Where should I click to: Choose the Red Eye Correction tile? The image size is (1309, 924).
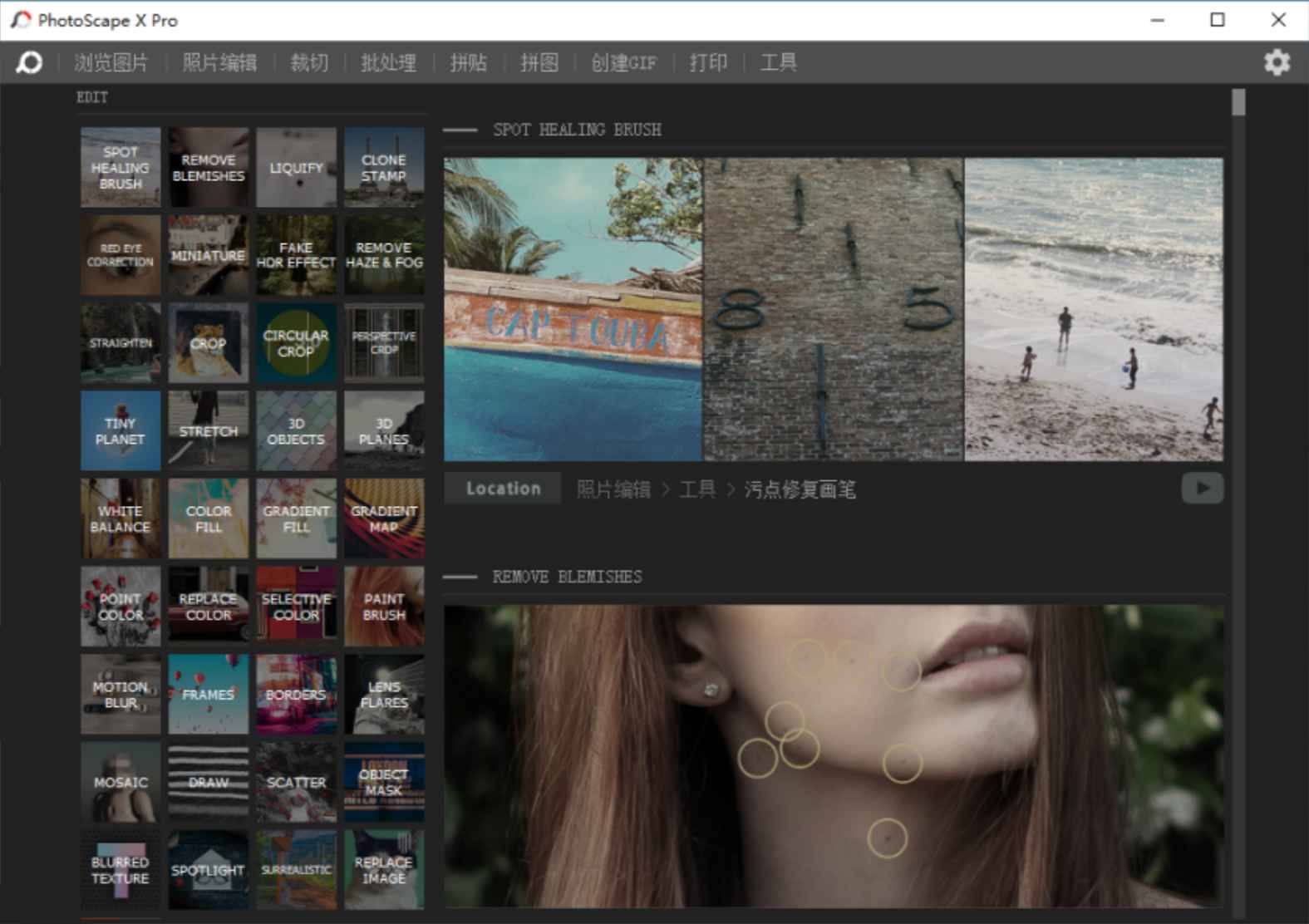point(121,255)
